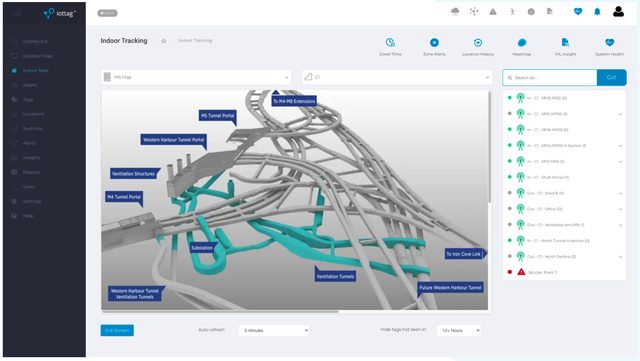Click the walking person icon in header

point(512,11)
